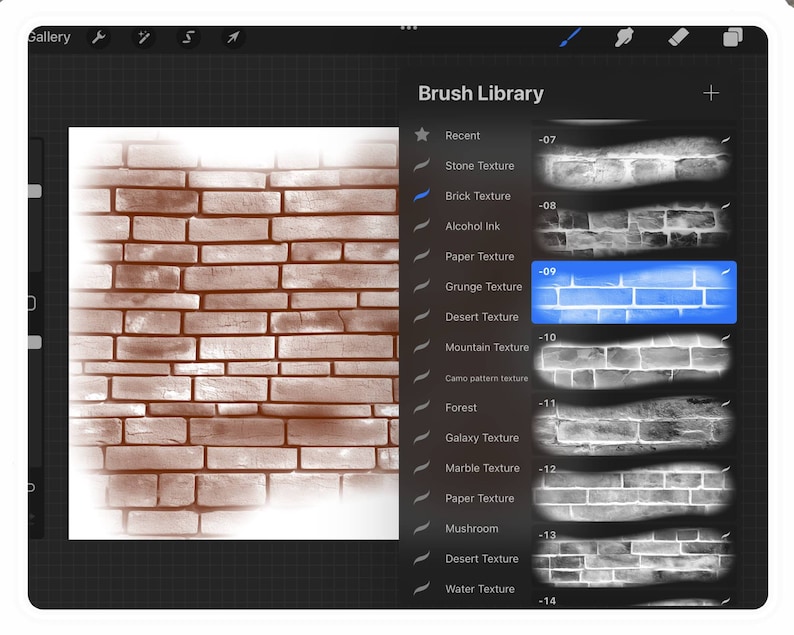Click the blue brush icon beside Brick Texture
The height and width of the screenshot is (635, 794).
tap(422, 195)
